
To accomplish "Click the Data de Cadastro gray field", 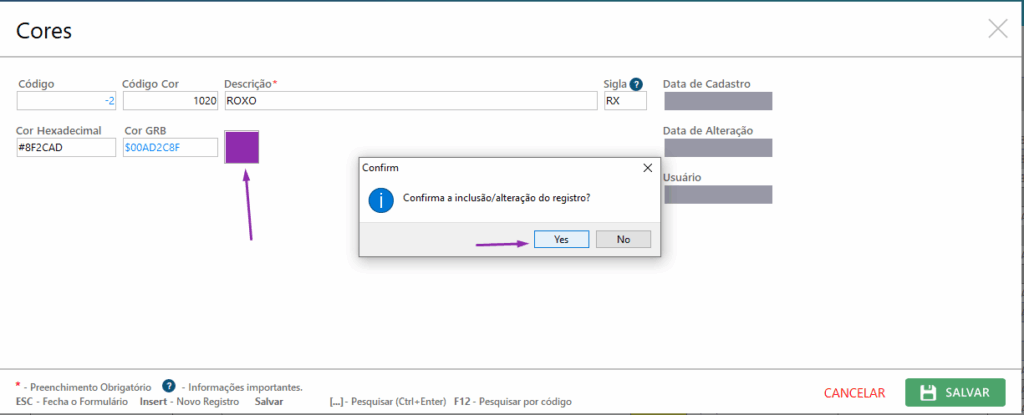I will (x=717, y=101).
